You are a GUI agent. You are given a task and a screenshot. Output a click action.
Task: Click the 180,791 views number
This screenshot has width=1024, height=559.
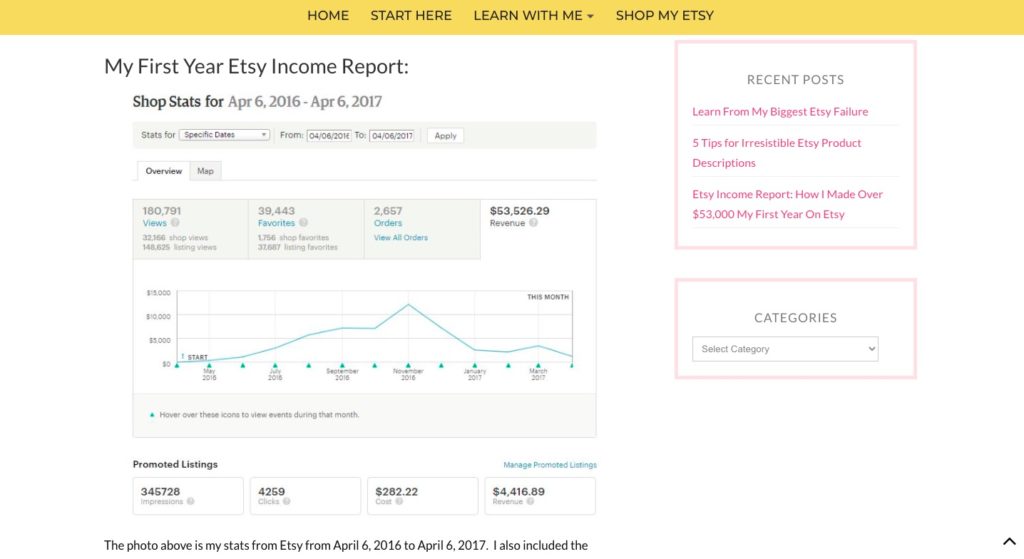pyautogui.click(x=162, y=211)
